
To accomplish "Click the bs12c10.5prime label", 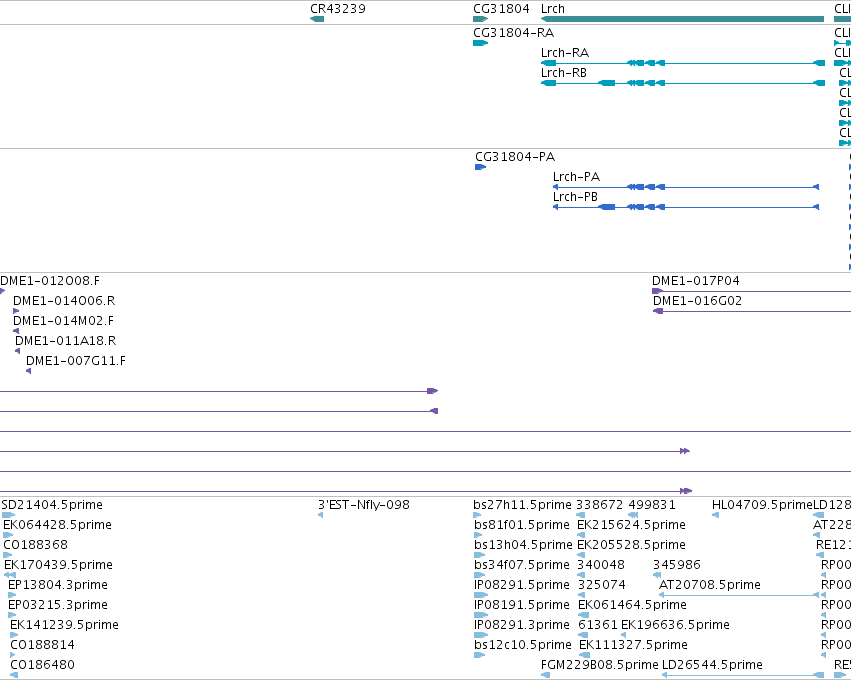I will coord(523,645).
